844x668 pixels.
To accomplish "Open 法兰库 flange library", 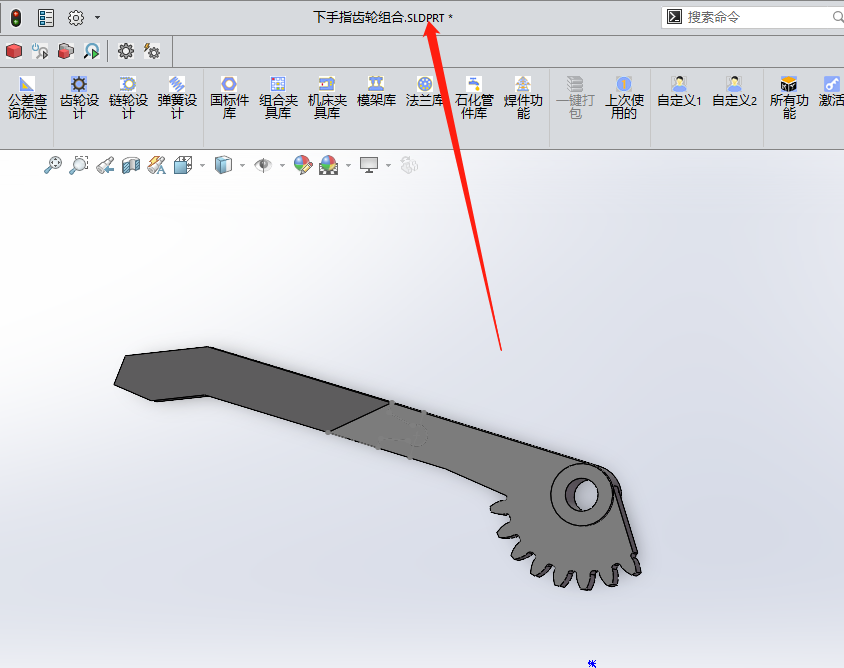I will point(425,92).
